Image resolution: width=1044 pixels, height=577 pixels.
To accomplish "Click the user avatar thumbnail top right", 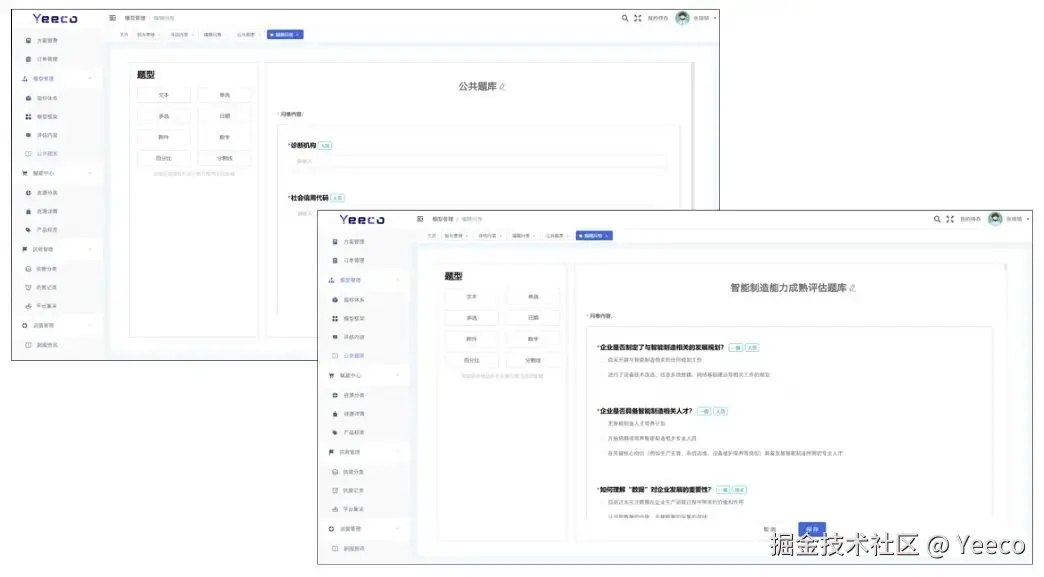I will pyautogui.click(x=993, y=219).
